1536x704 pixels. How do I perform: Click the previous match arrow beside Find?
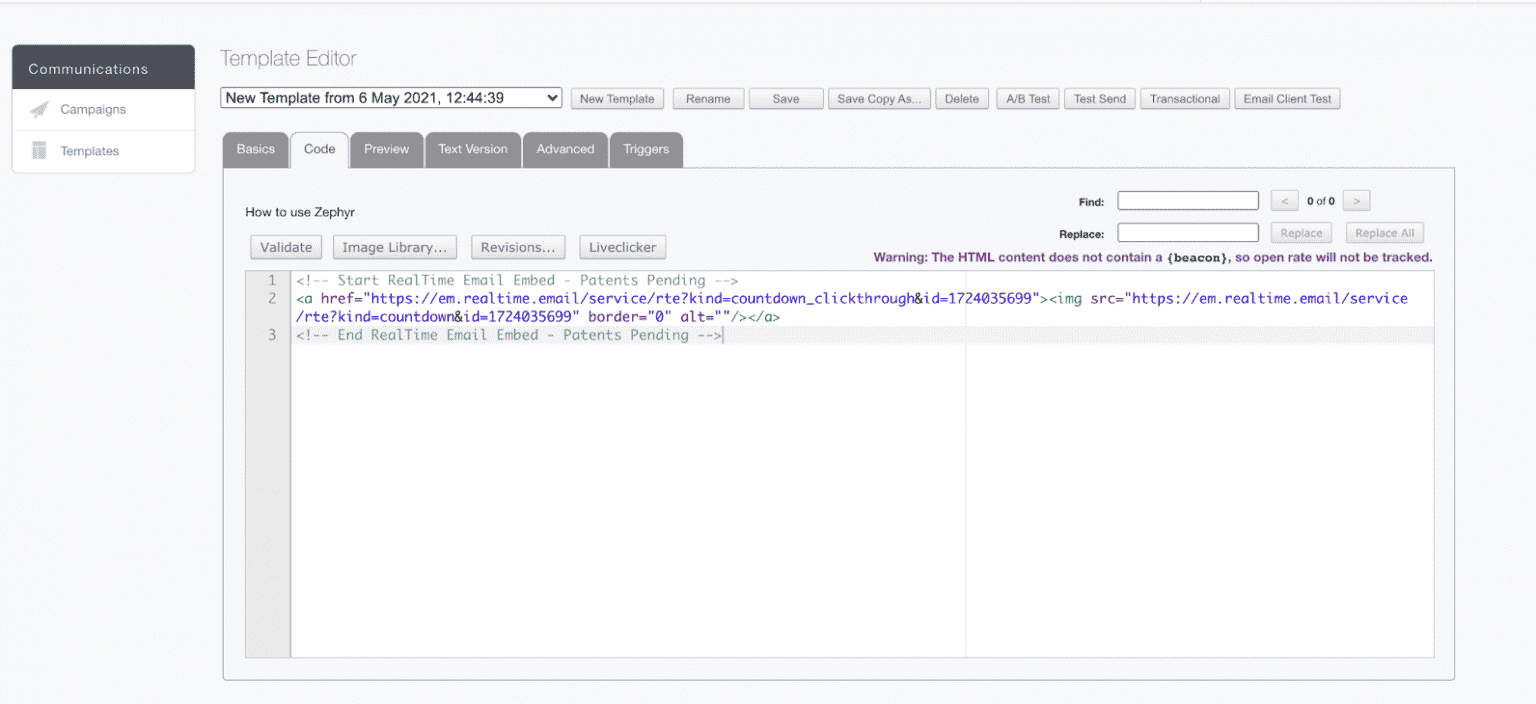pos(1285,200)
